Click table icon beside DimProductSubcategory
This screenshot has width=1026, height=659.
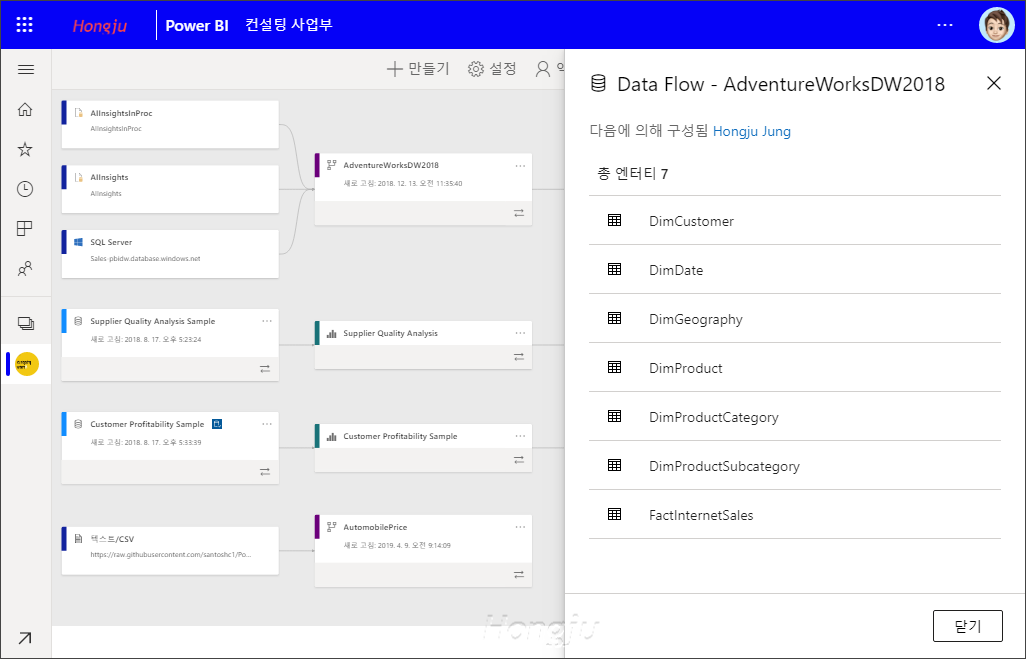(x=614, y=465)
